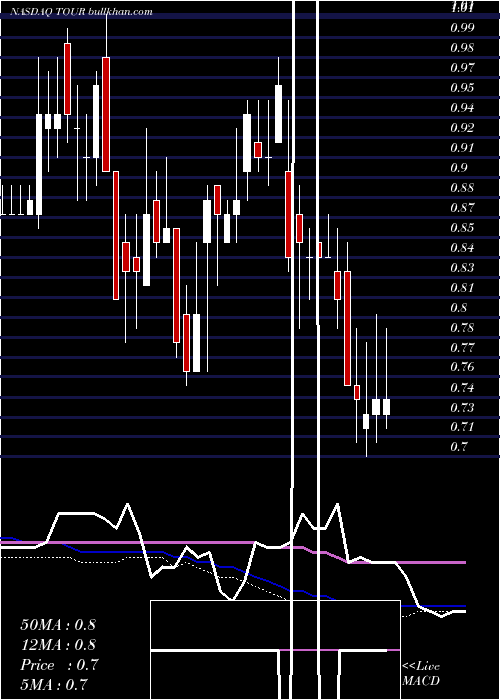Select the 0.97 price axis label
The width and height of the screenshot is (500, 700).
(462, 68)
